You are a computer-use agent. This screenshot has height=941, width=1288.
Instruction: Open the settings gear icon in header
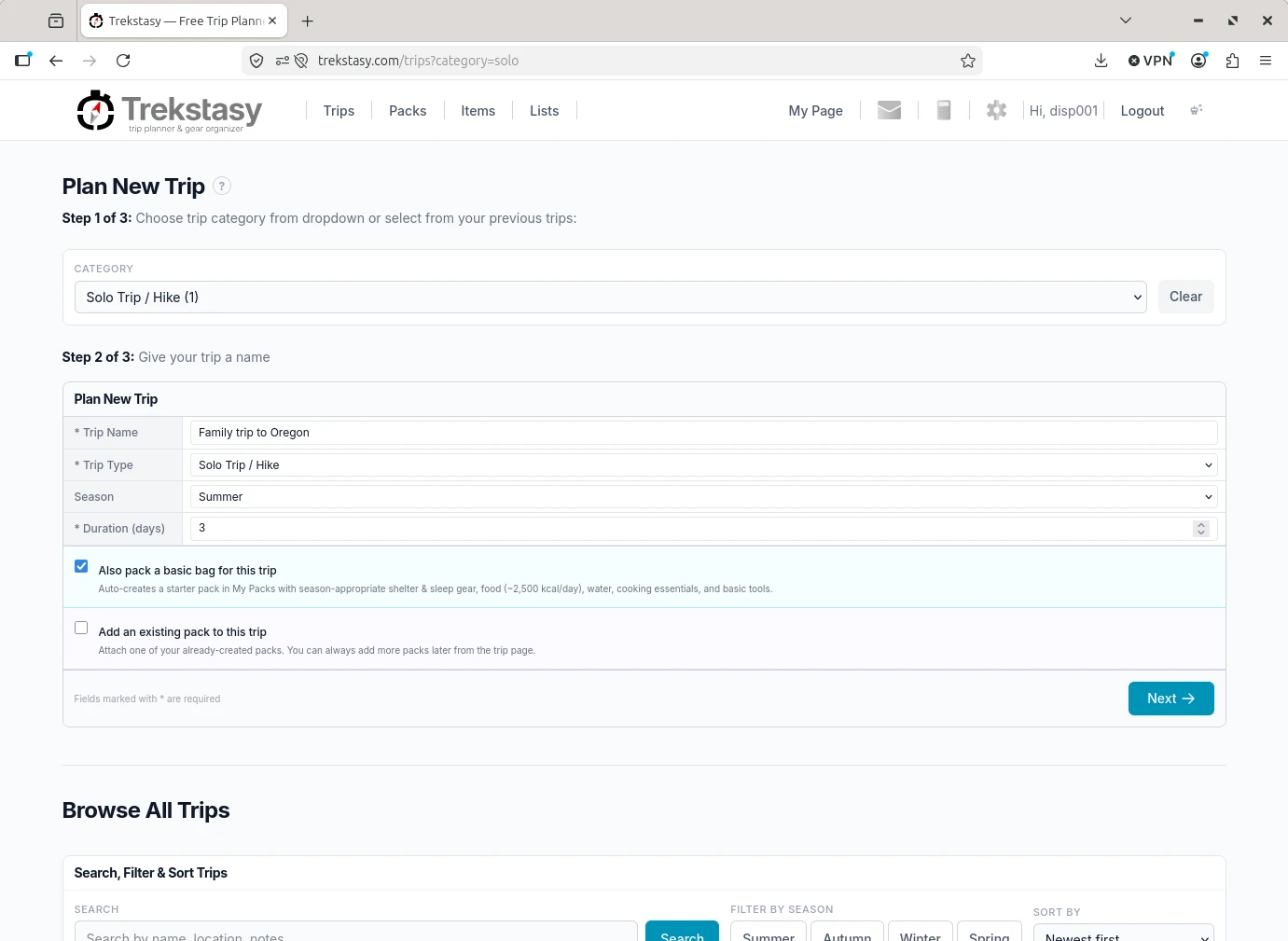[x=996, y=110]
